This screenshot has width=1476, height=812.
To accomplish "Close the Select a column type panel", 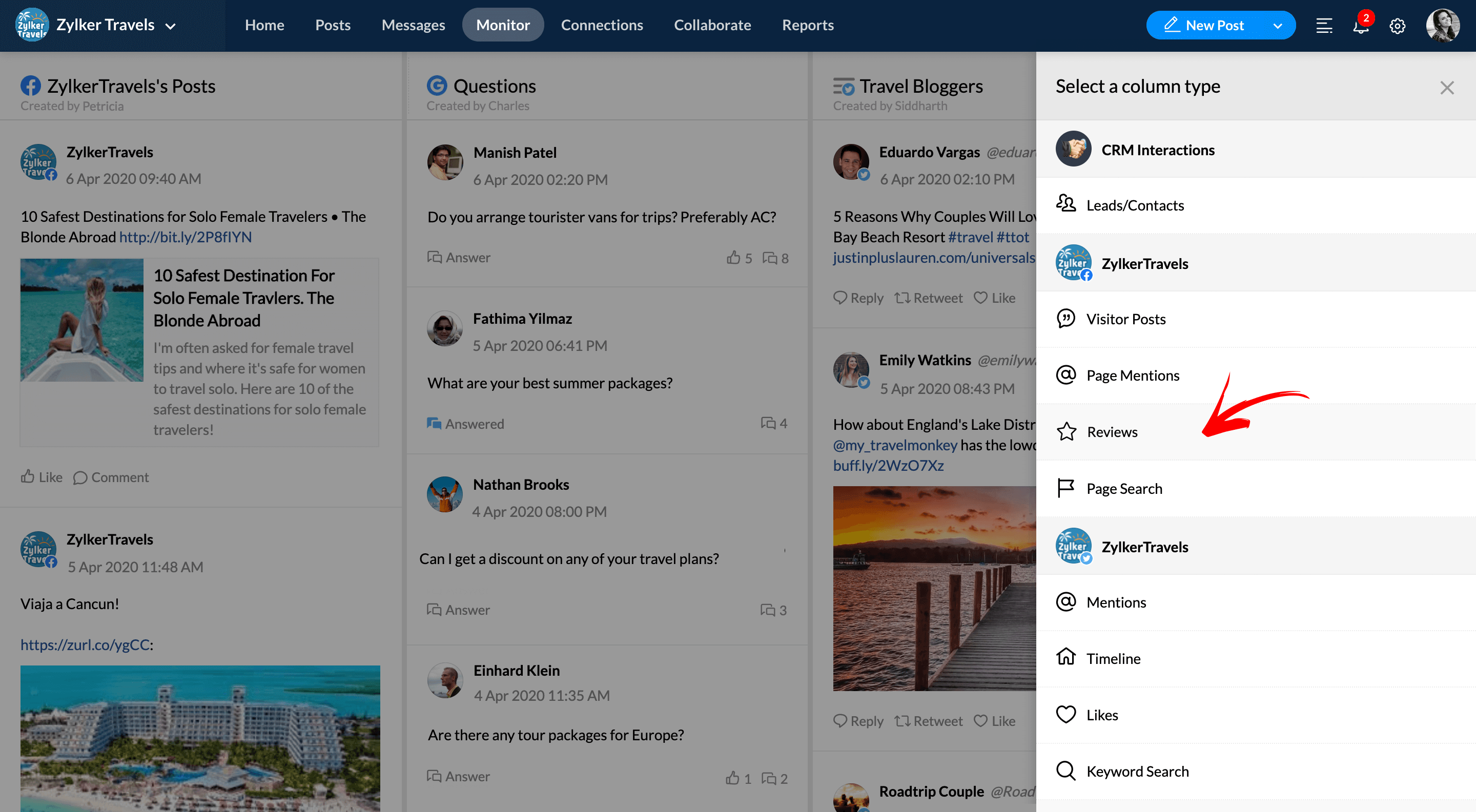I will coord(1447,88).
